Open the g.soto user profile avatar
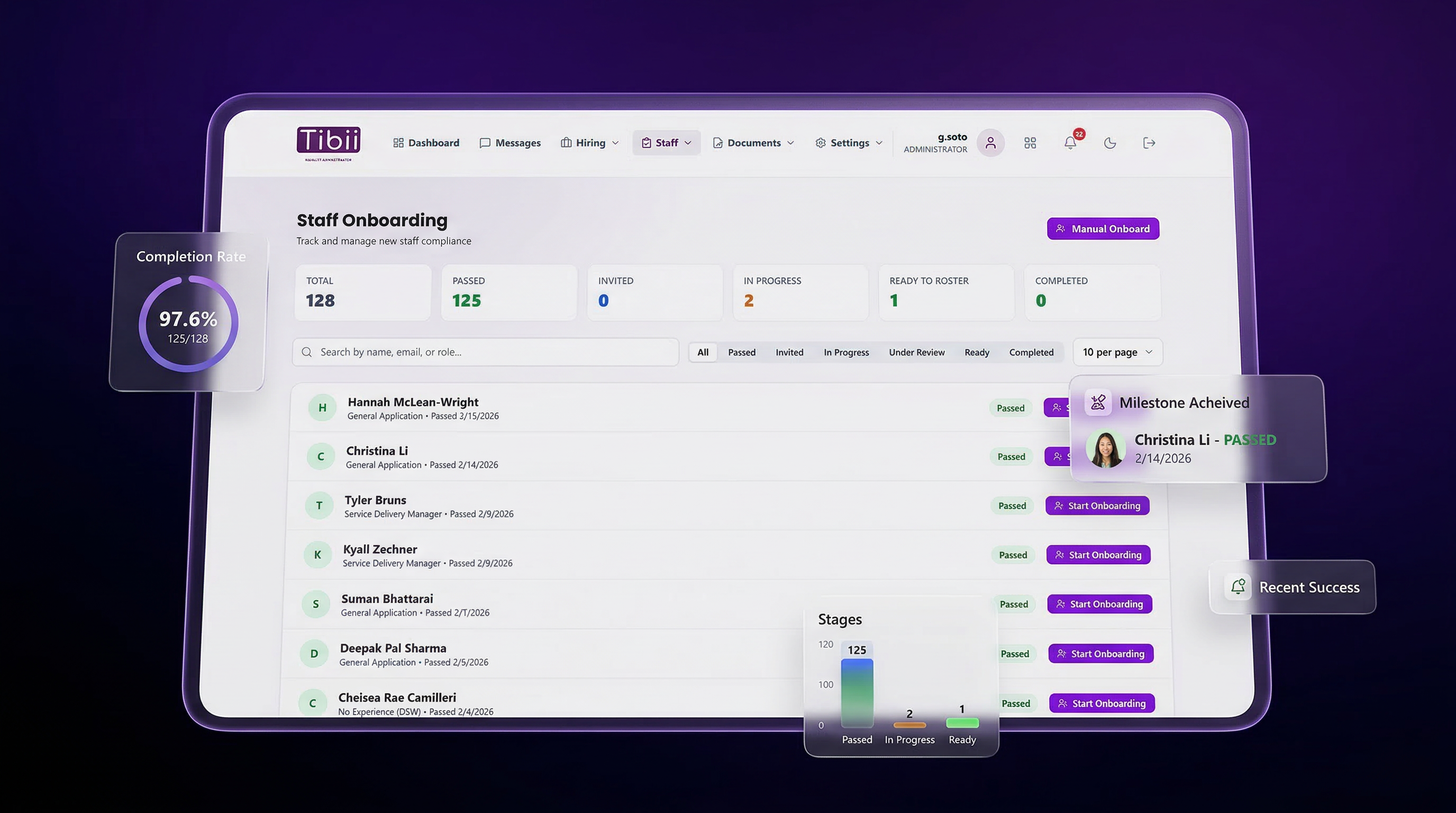This screenshot has height=813, width=1456. 990,142
